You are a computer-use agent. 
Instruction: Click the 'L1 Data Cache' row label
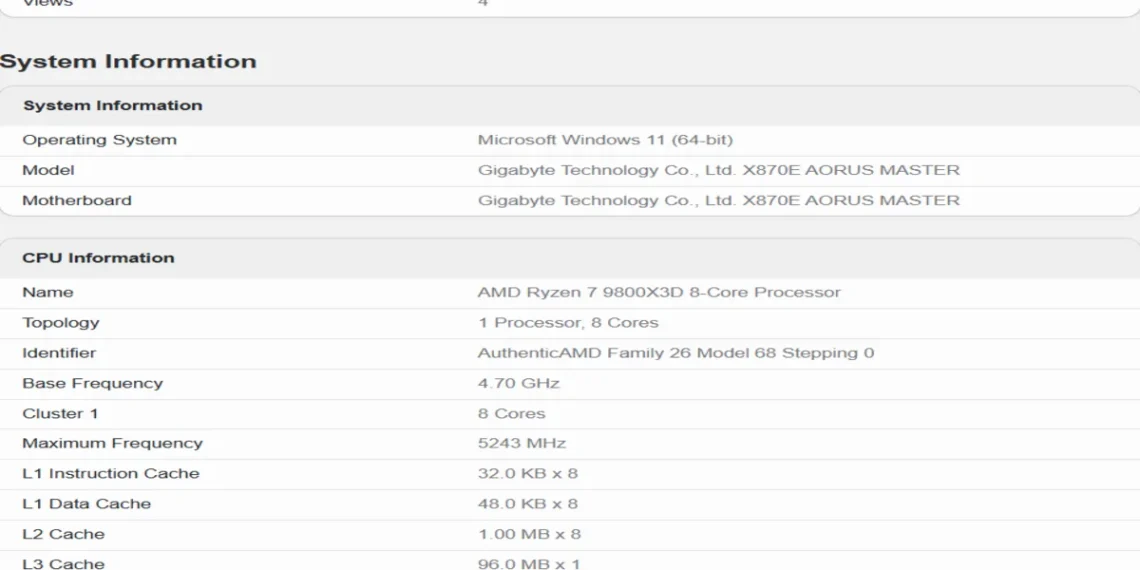(87, 504)
